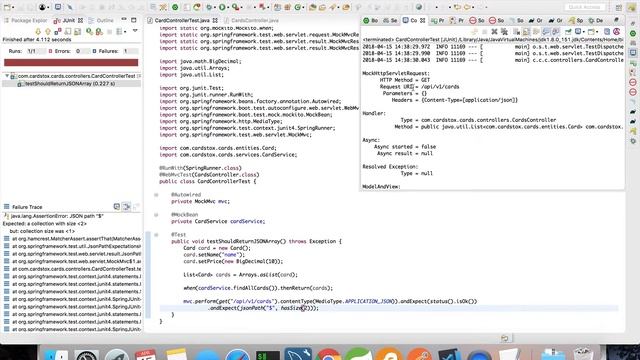Click Boot Dashboard green power toolbar icon
Viewport: 640px width, 360px height.
tap(175, 7)
